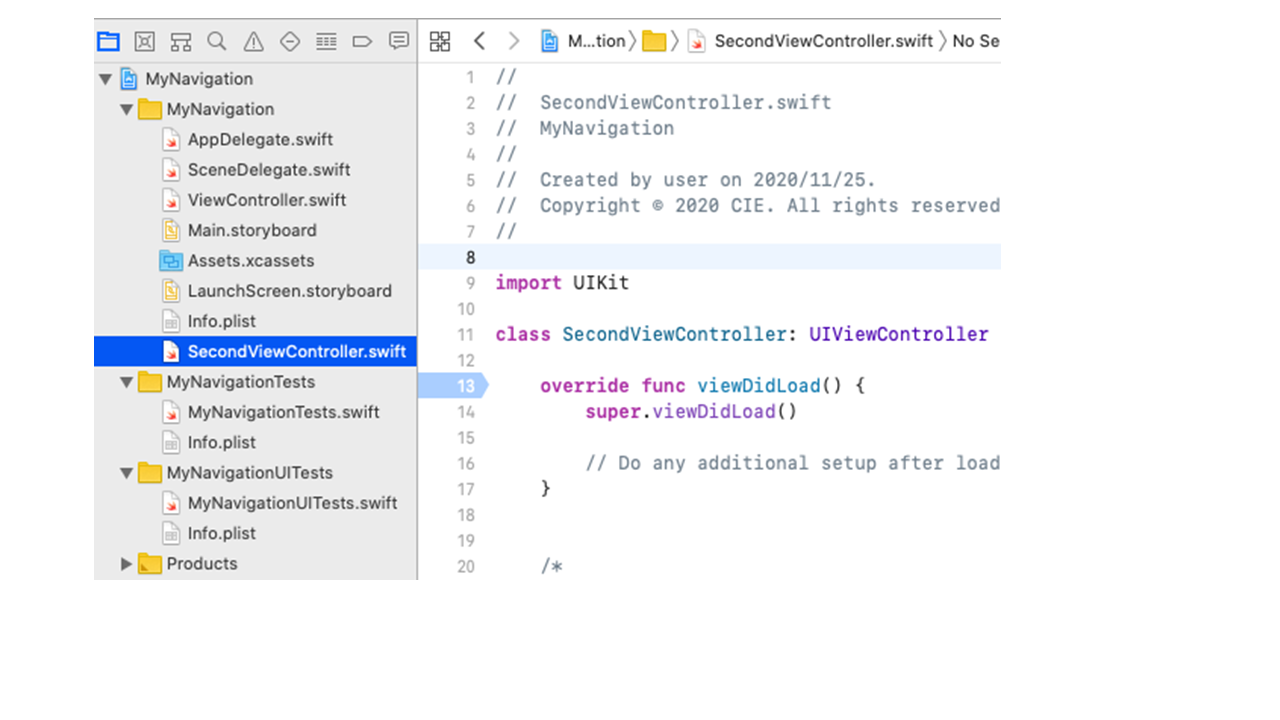This screenshot has width=1280, height=720.
Task: Select Main.storyboard in the file tree
Action: point(252,230)
